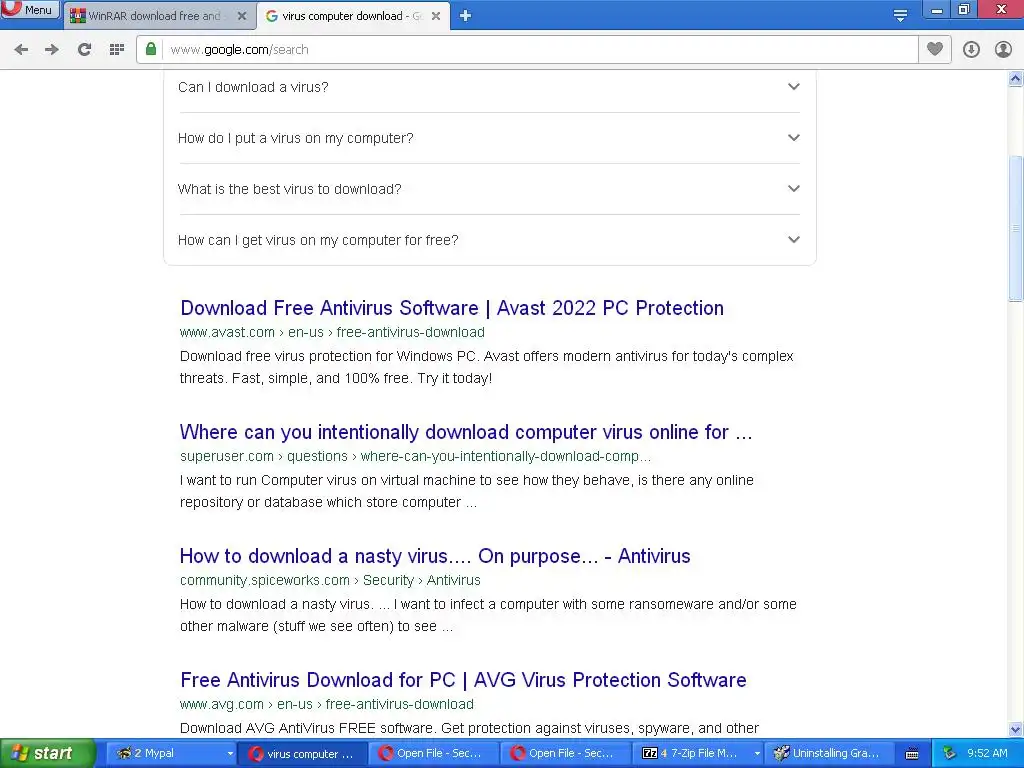
Task: Expand 'How do I put a virus on my computer?'
Action: click(489, 138)
